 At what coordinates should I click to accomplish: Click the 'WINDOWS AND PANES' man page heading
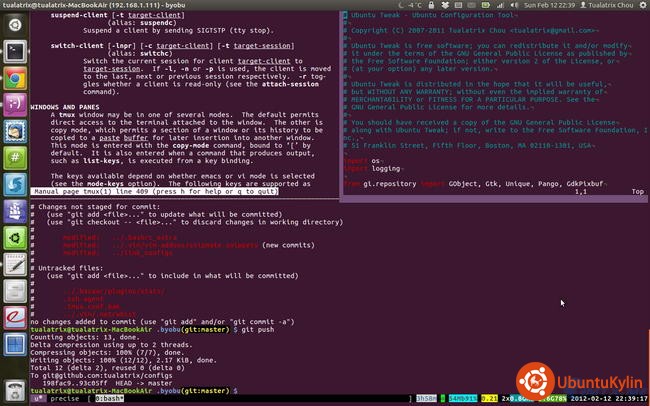click(x=65, y=107)
